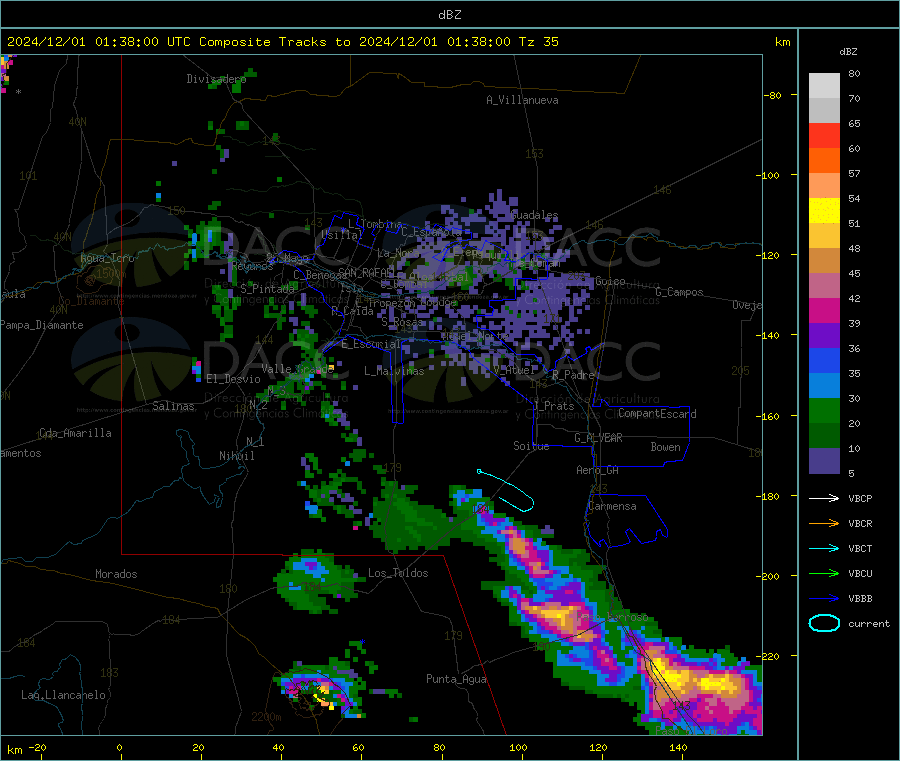Click the cyan VBCT arrow legend icon
Viewport: 900px width, 761px height.
(x=824, y=549)
